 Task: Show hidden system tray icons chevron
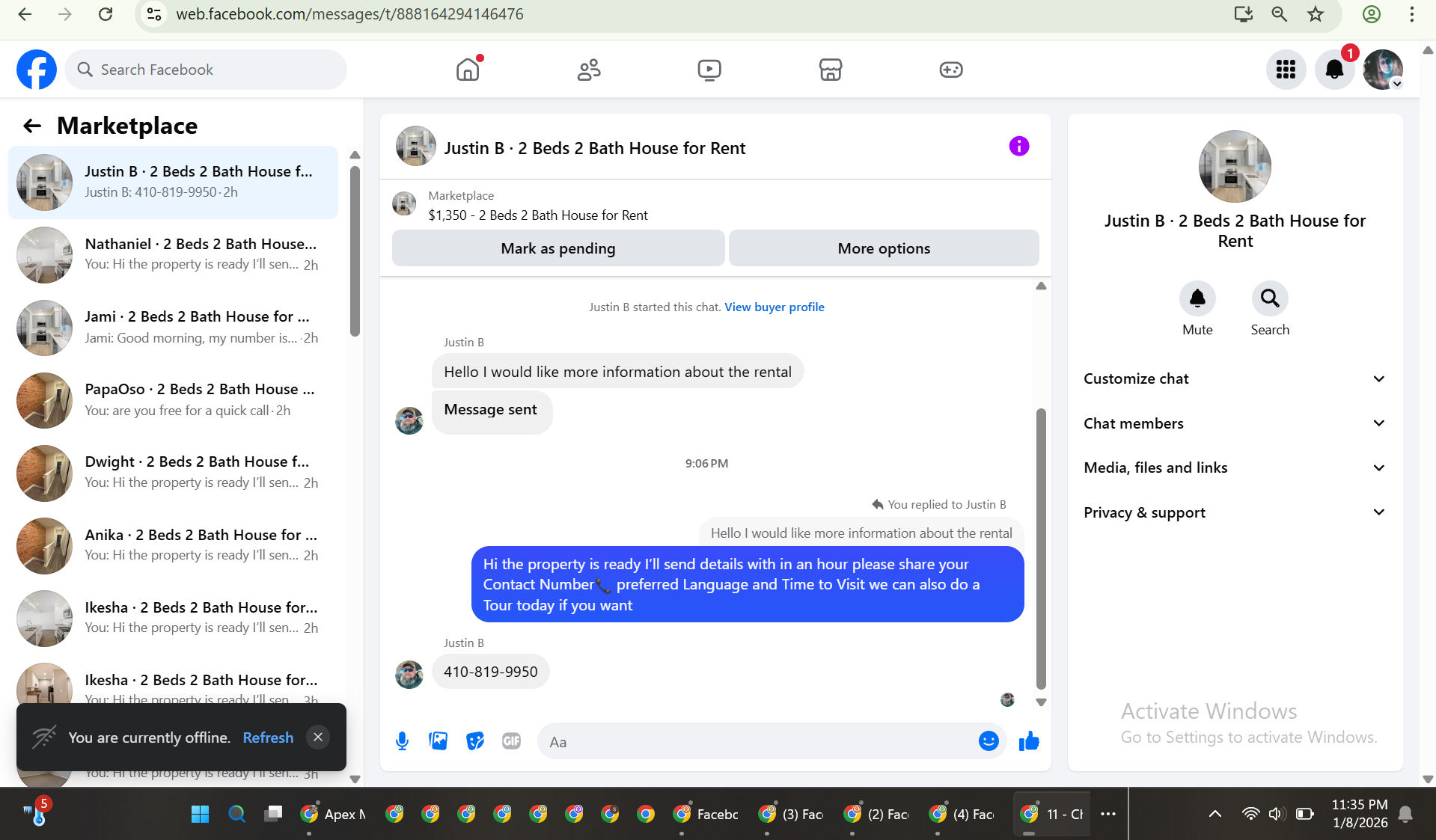pyautogui.click(x=1215, y=814)
